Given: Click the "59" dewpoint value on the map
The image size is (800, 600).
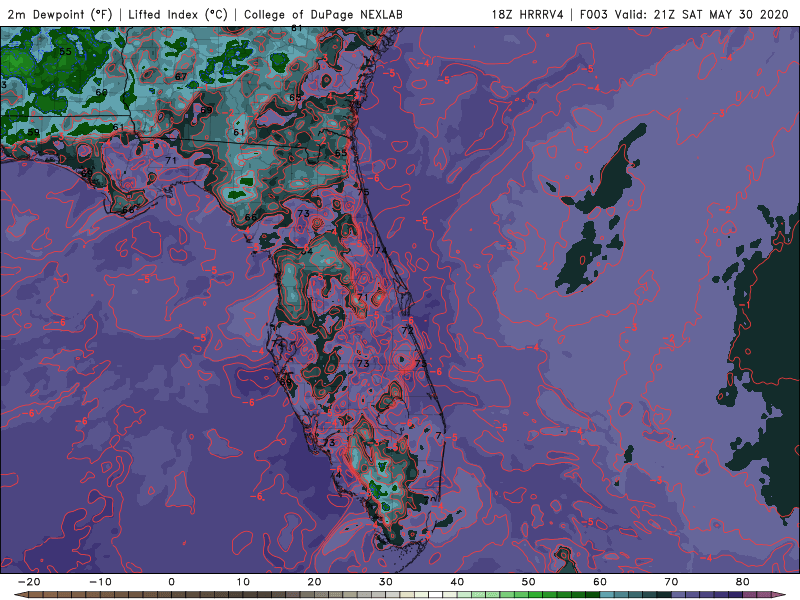Looking at the screenshot, I should click(x=34, y=132).
